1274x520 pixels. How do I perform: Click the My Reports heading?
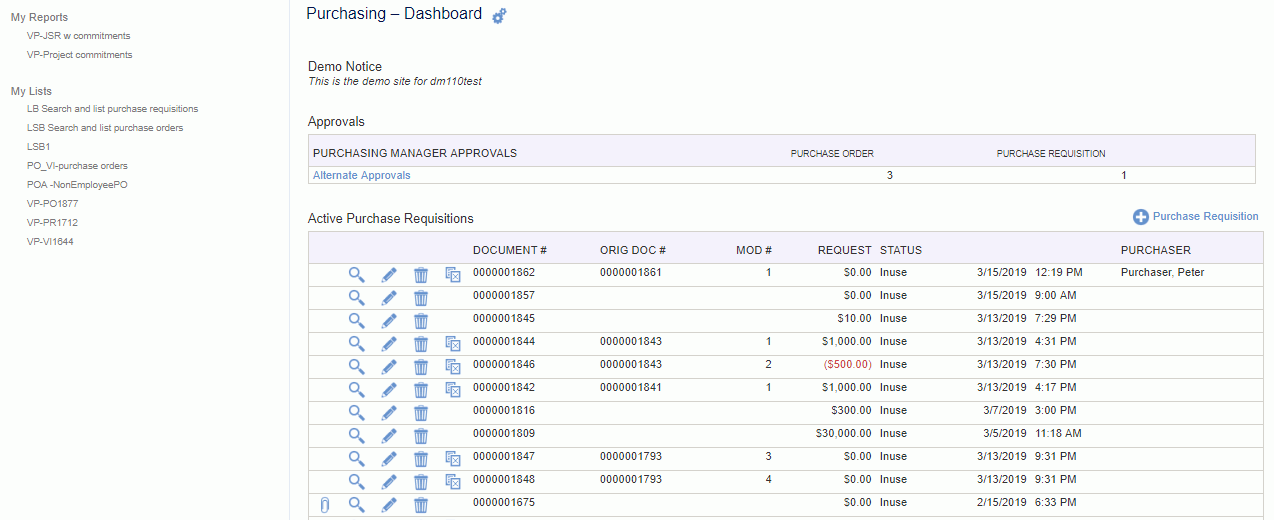tap(39, 17)
